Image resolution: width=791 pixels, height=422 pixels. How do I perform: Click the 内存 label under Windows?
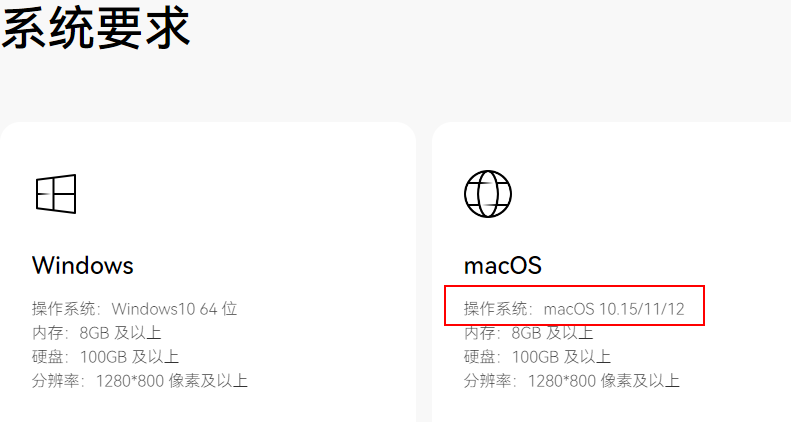(47, 333)
